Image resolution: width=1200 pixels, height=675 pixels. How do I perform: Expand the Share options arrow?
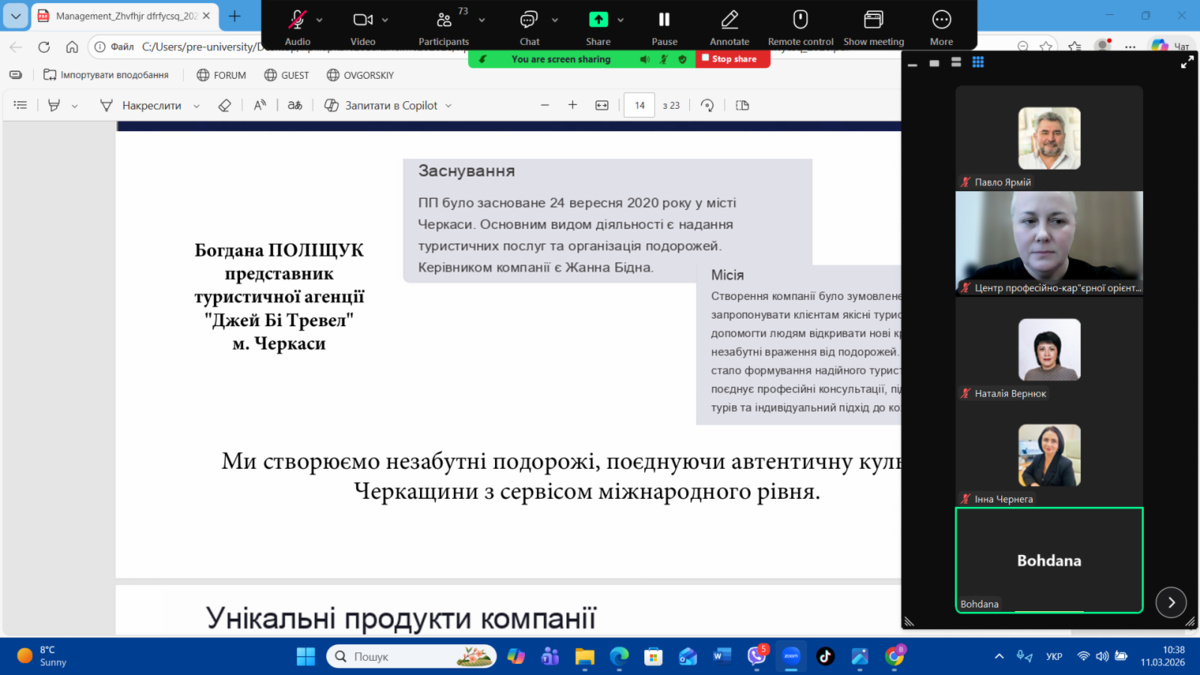click(x=620, y=20)
